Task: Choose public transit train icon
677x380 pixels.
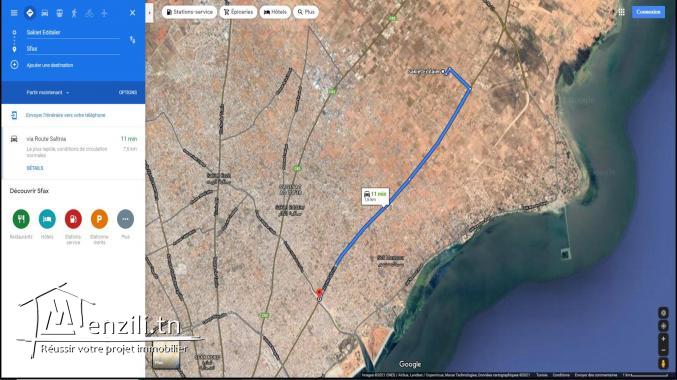Action: 60,13
